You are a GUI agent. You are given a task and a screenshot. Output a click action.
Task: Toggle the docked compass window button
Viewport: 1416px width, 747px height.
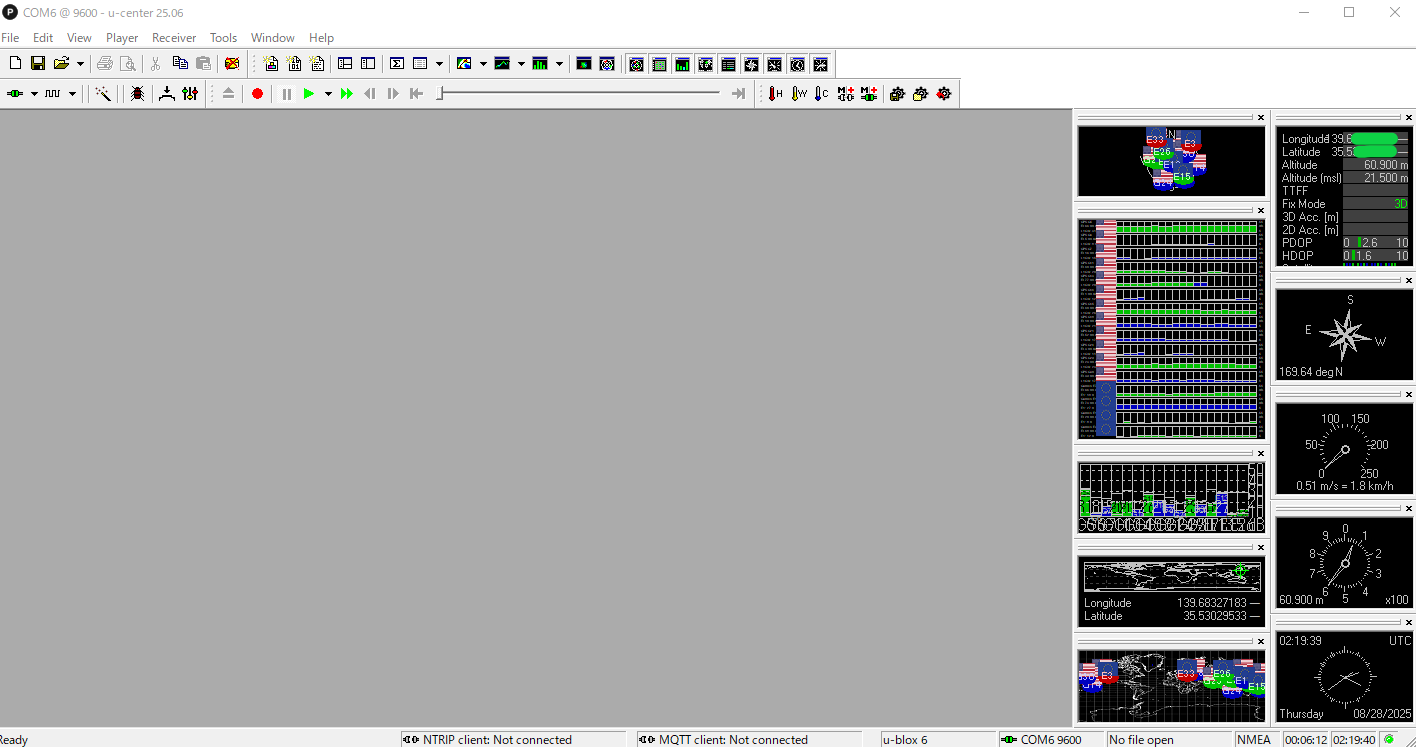(x=751, y=64)
